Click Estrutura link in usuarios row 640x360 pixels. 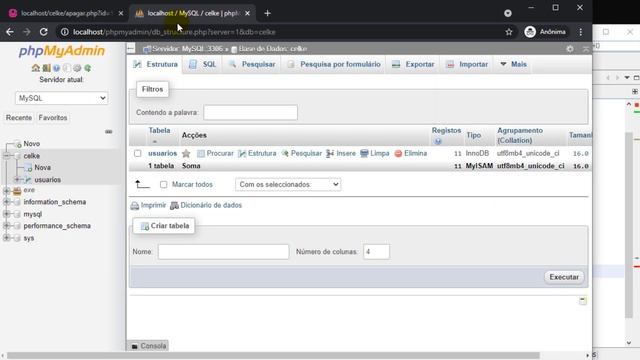(x=257, y=153)
